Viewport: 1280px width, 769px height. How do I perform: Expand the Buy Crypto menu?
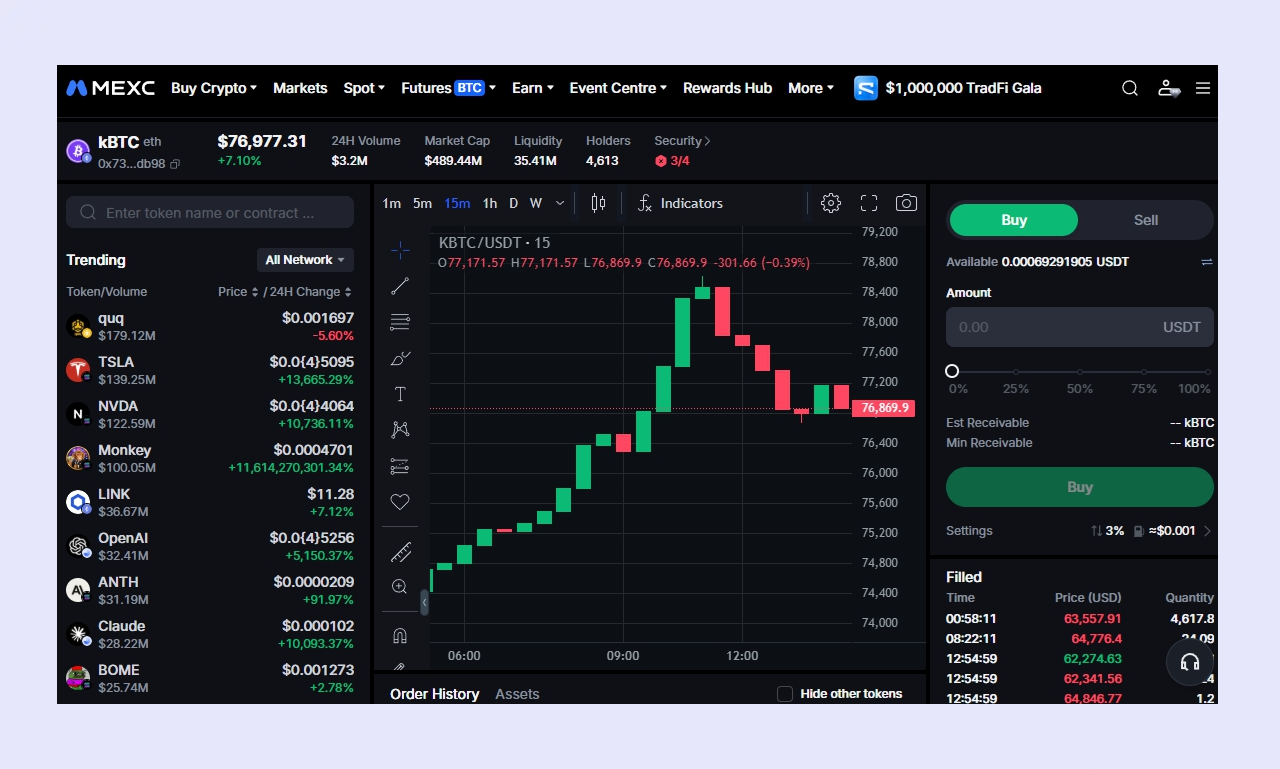tap(214, 88)
